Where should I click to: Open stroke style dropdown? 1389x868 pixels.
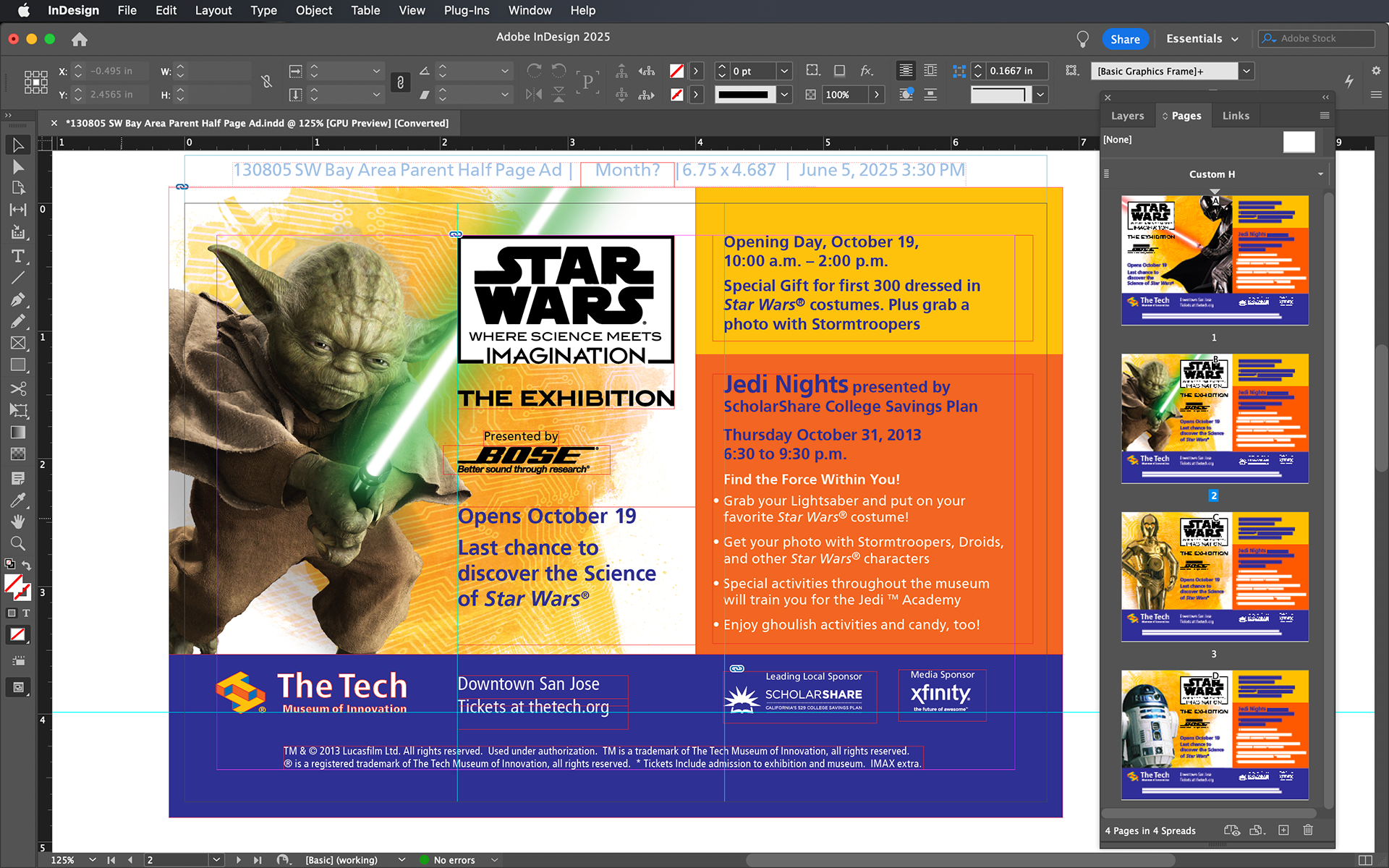tap(784, 95)
